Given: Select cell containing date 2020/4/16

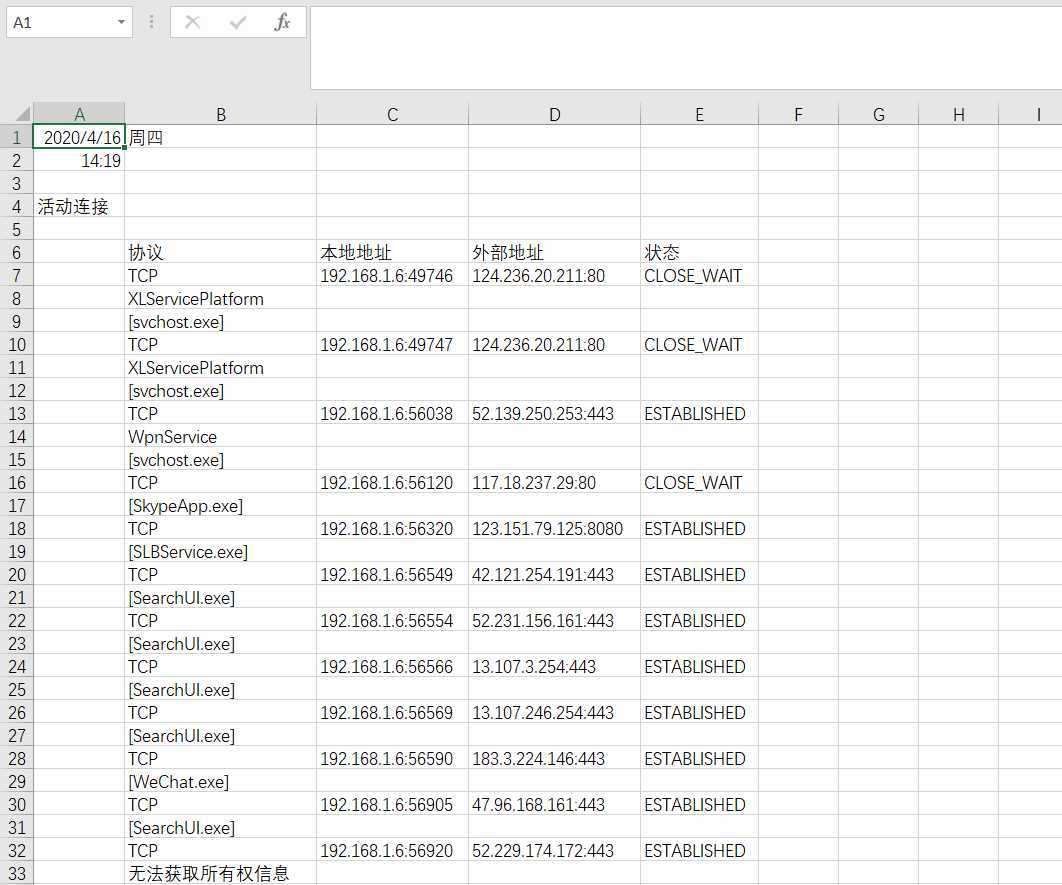Looking at the screenshot, I should click(x=80, y=138).
